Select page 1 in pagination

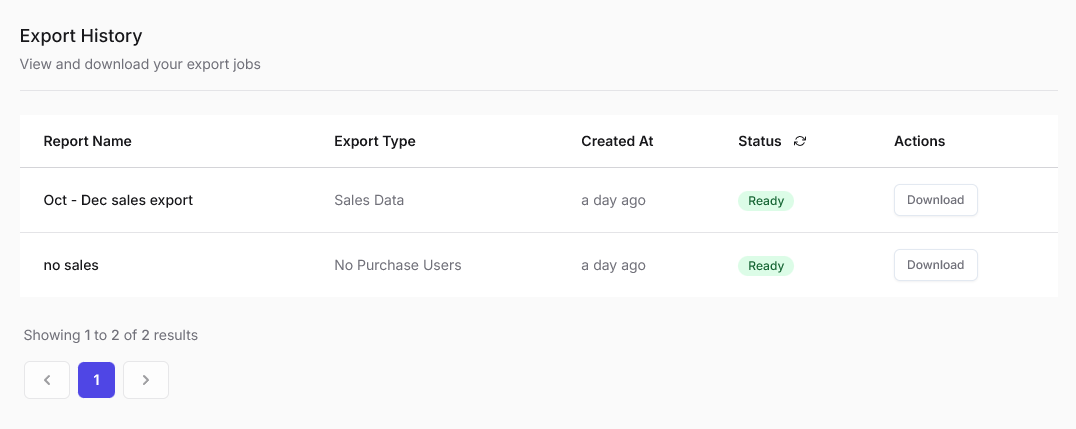(96, 380)
